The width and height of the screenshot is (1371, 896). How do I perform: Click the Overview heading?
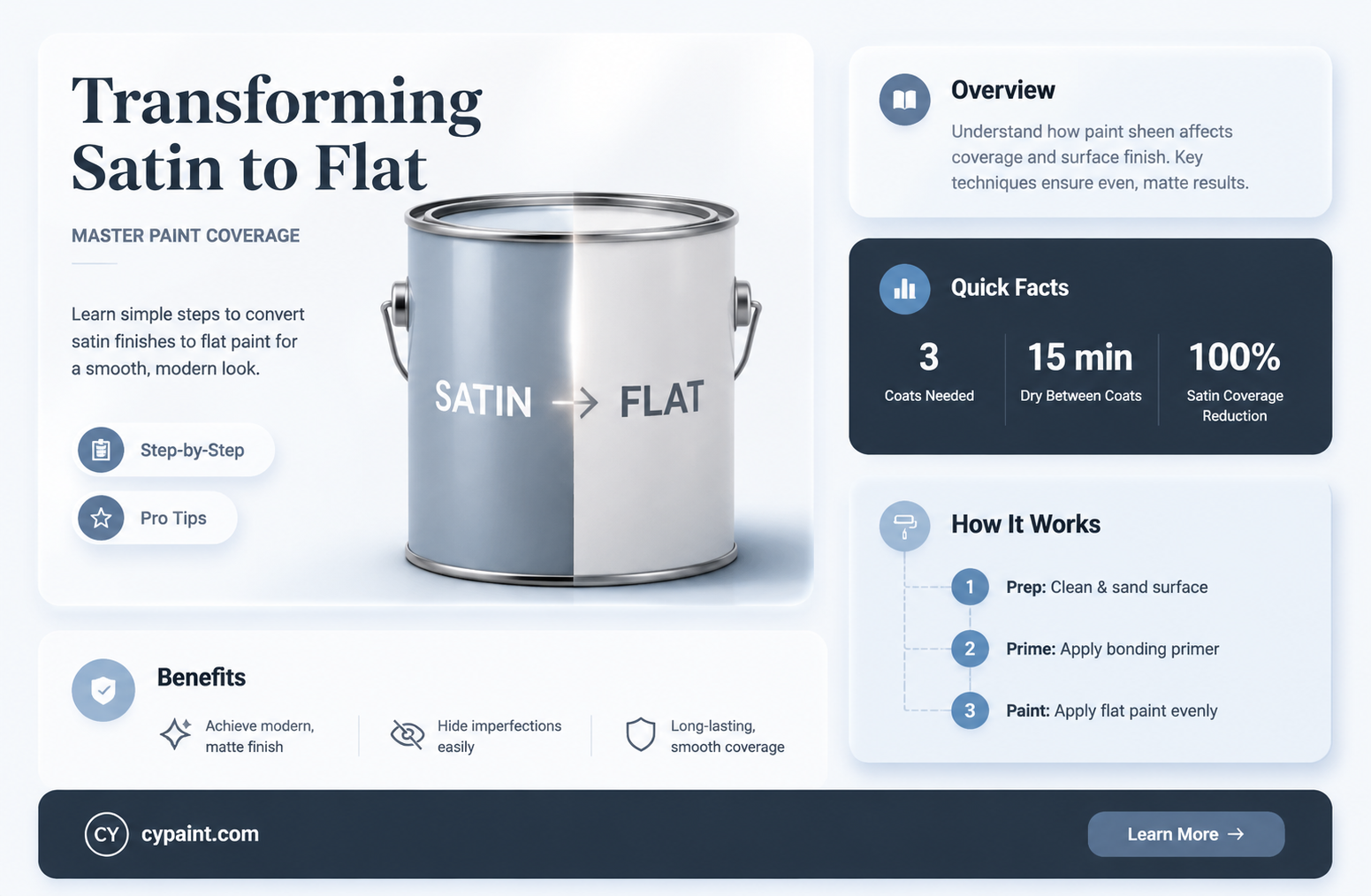tap(1003, 90)
